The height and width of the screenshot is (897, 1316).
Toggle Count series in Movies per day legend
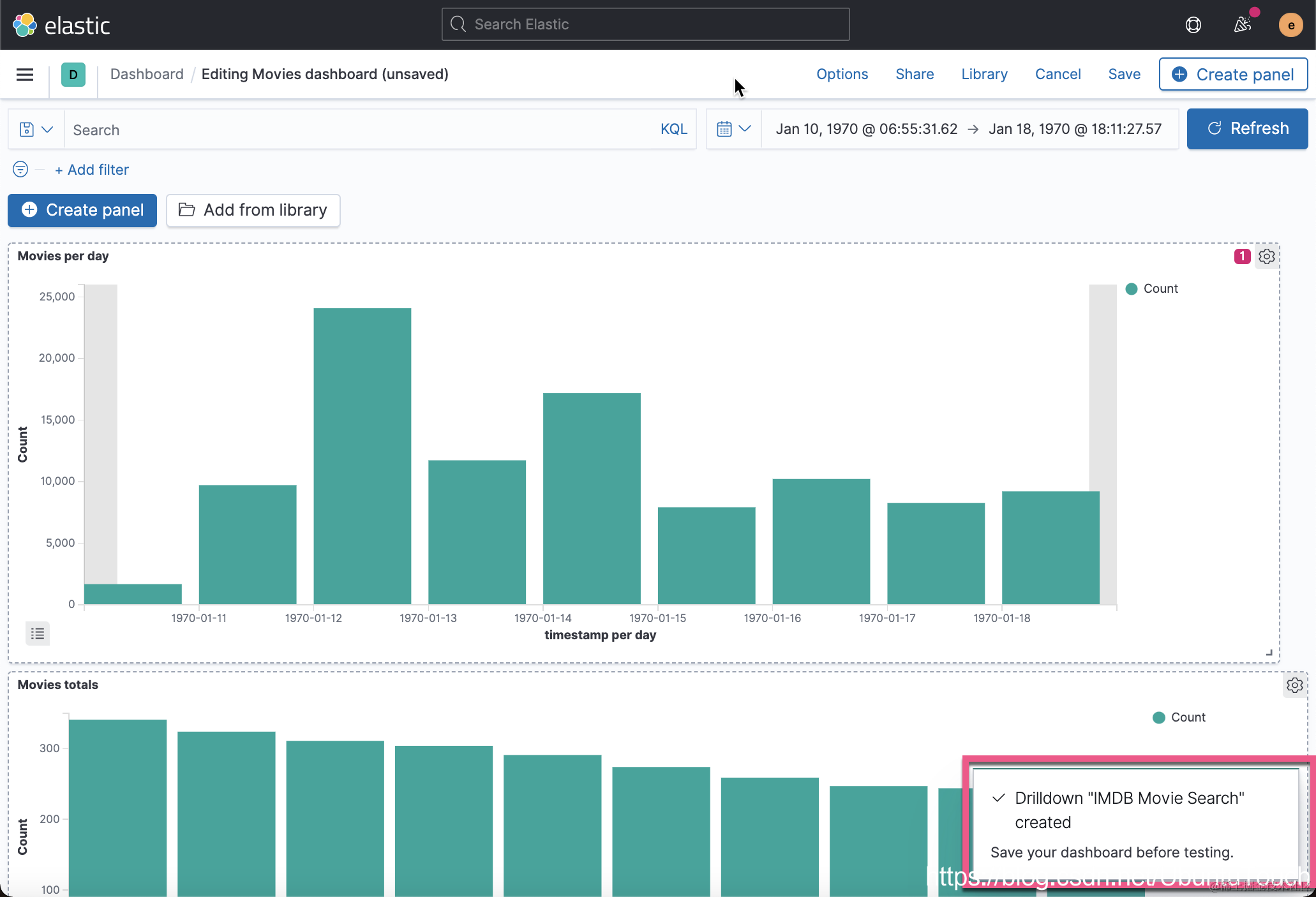pyautogui.click(x=1160, y=288)
